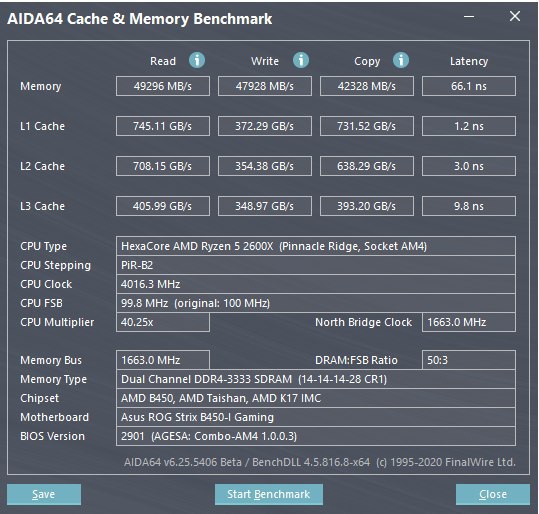Click the L2 Cache Copy value 638.29 GB/s
Image resolution: width=539 pixels, height=514 pixels.
pyautogui.click(x=367, y=166)
